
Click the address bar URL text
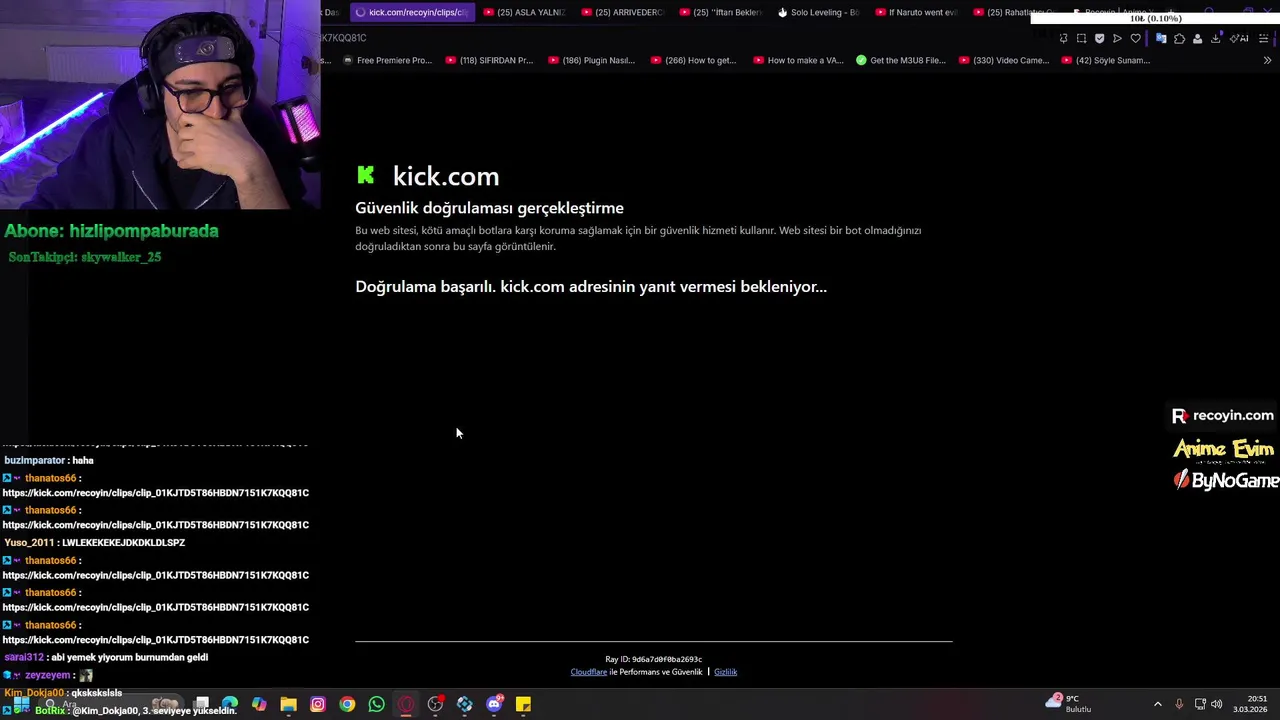click(x=343, y=38)
